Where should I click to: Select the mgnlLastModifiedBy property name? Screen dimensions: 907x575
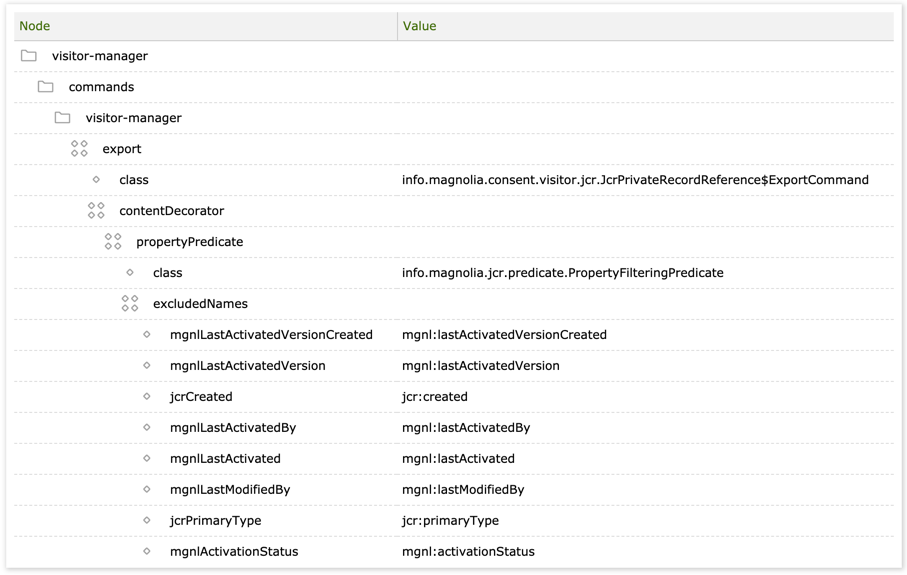tap(230, 490)
